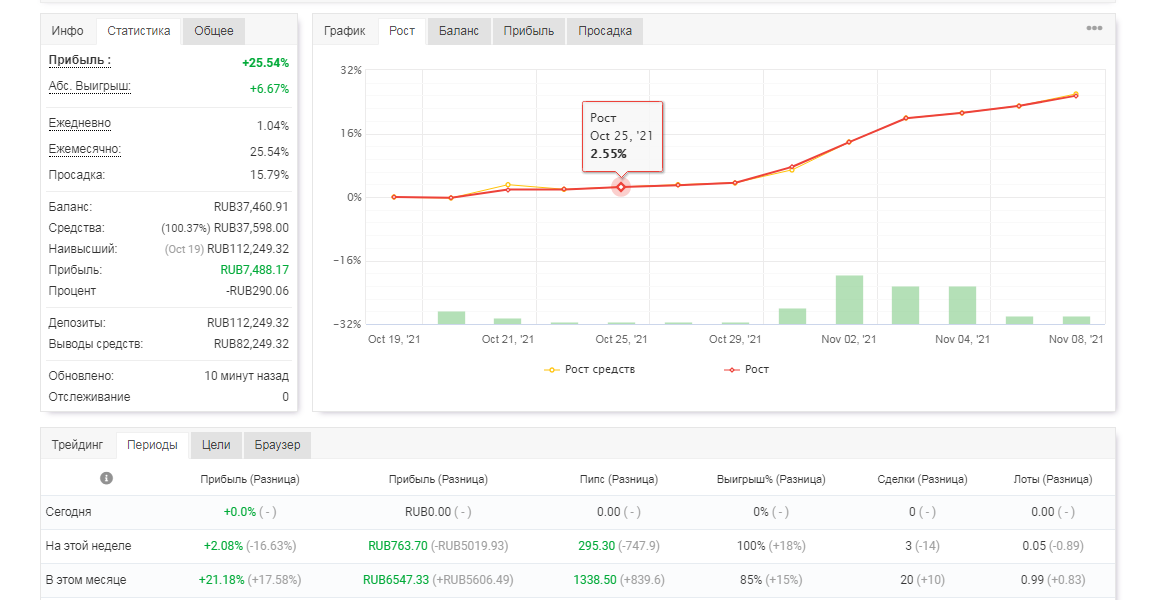The image size is (1169, 600).
Task: Click the 1338.50 monthly pips cell
Action: pos(595,580)
